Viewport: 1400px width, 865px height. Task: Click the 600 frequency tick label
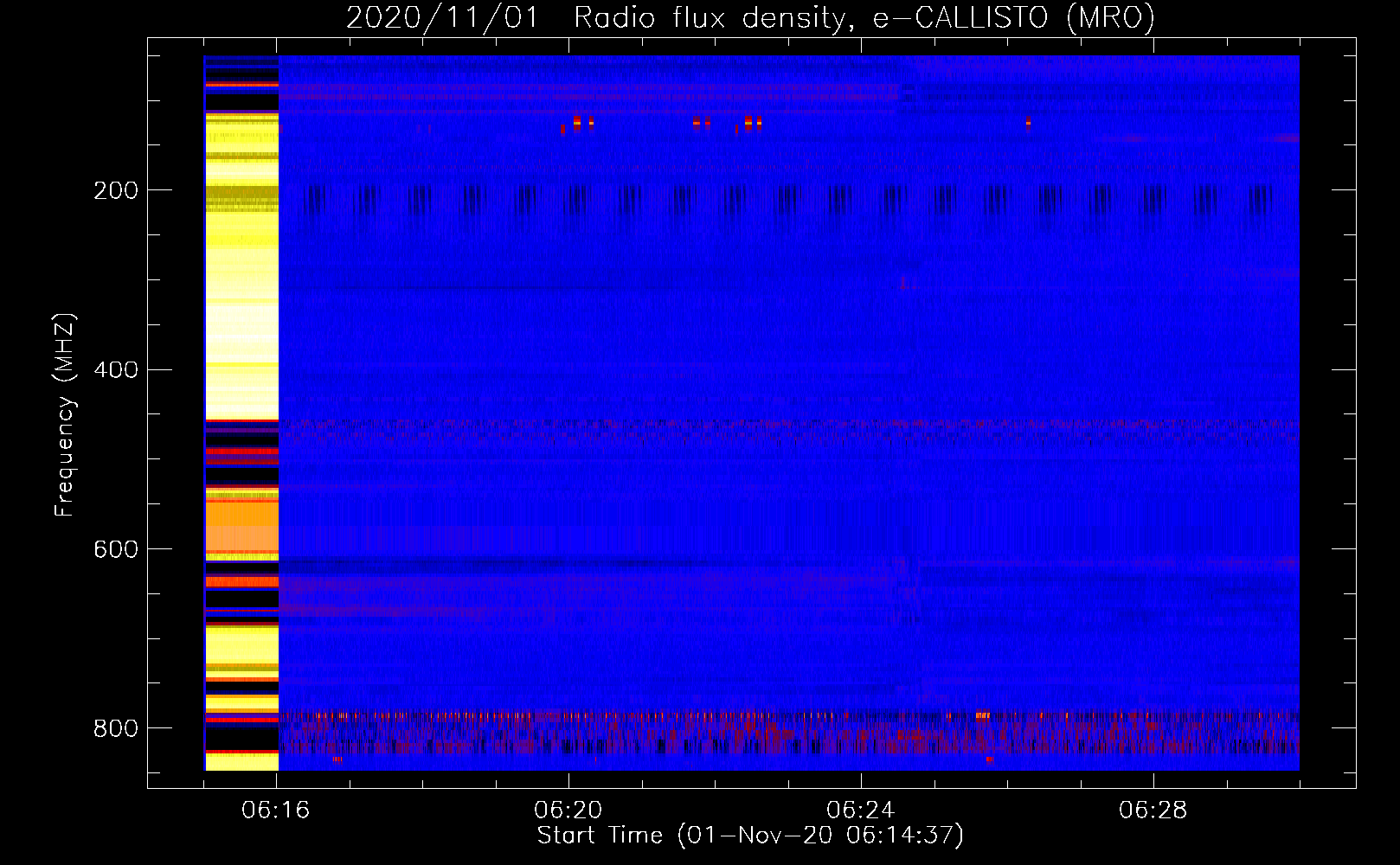[x=116, y=550]
